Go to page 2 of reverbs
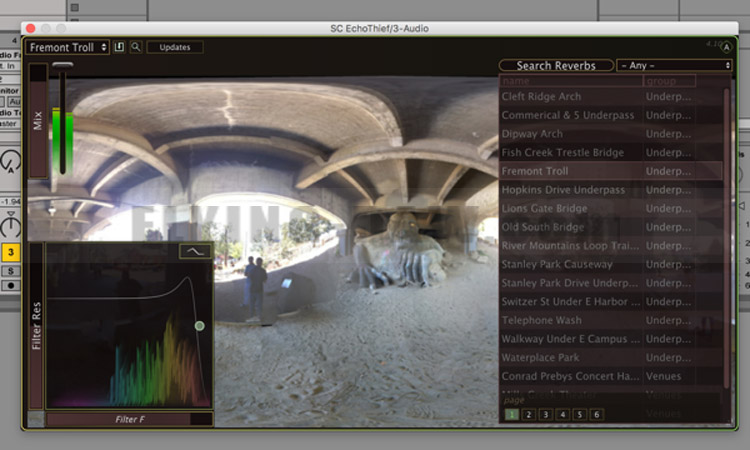Image resolution: width=750 pixels, height=450 pixels. (x=529, y=415)
